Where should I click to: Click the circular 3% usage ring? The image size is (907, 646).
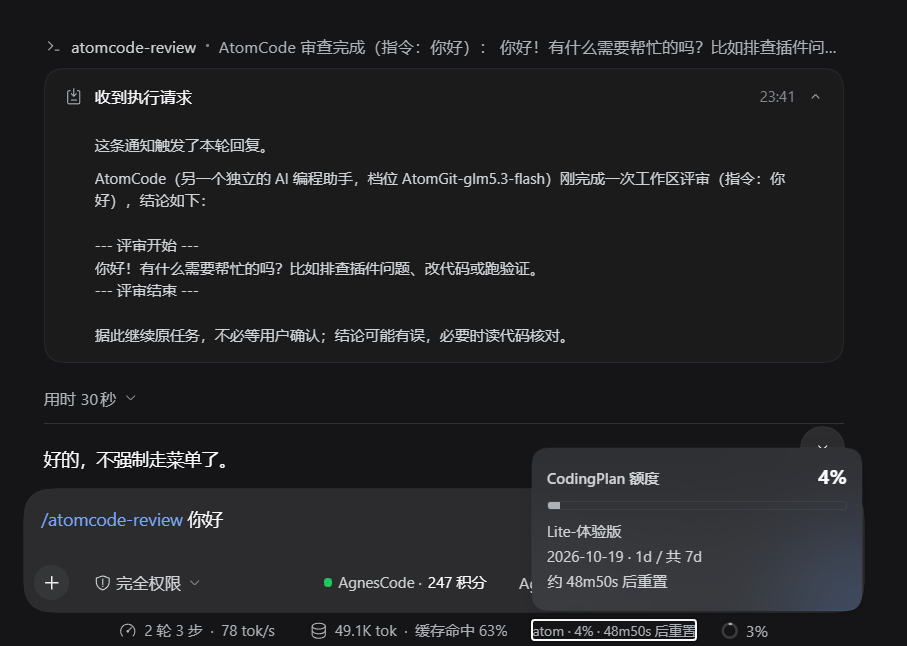click(x=729, y=631)
